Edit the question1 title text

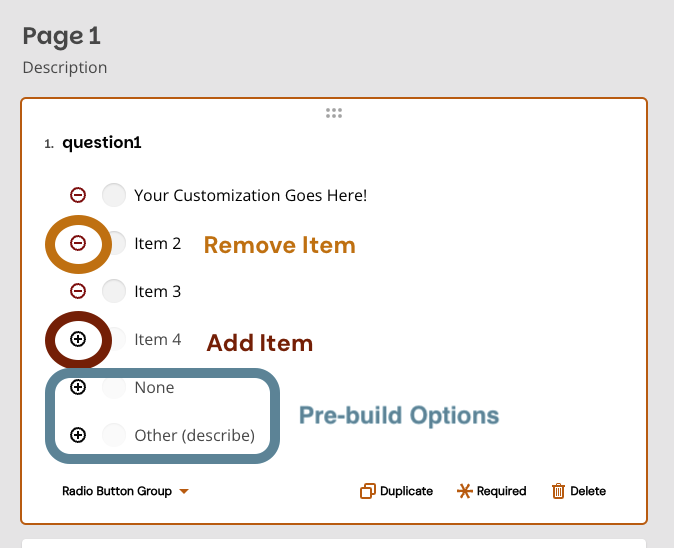click(x=102, y=143)
